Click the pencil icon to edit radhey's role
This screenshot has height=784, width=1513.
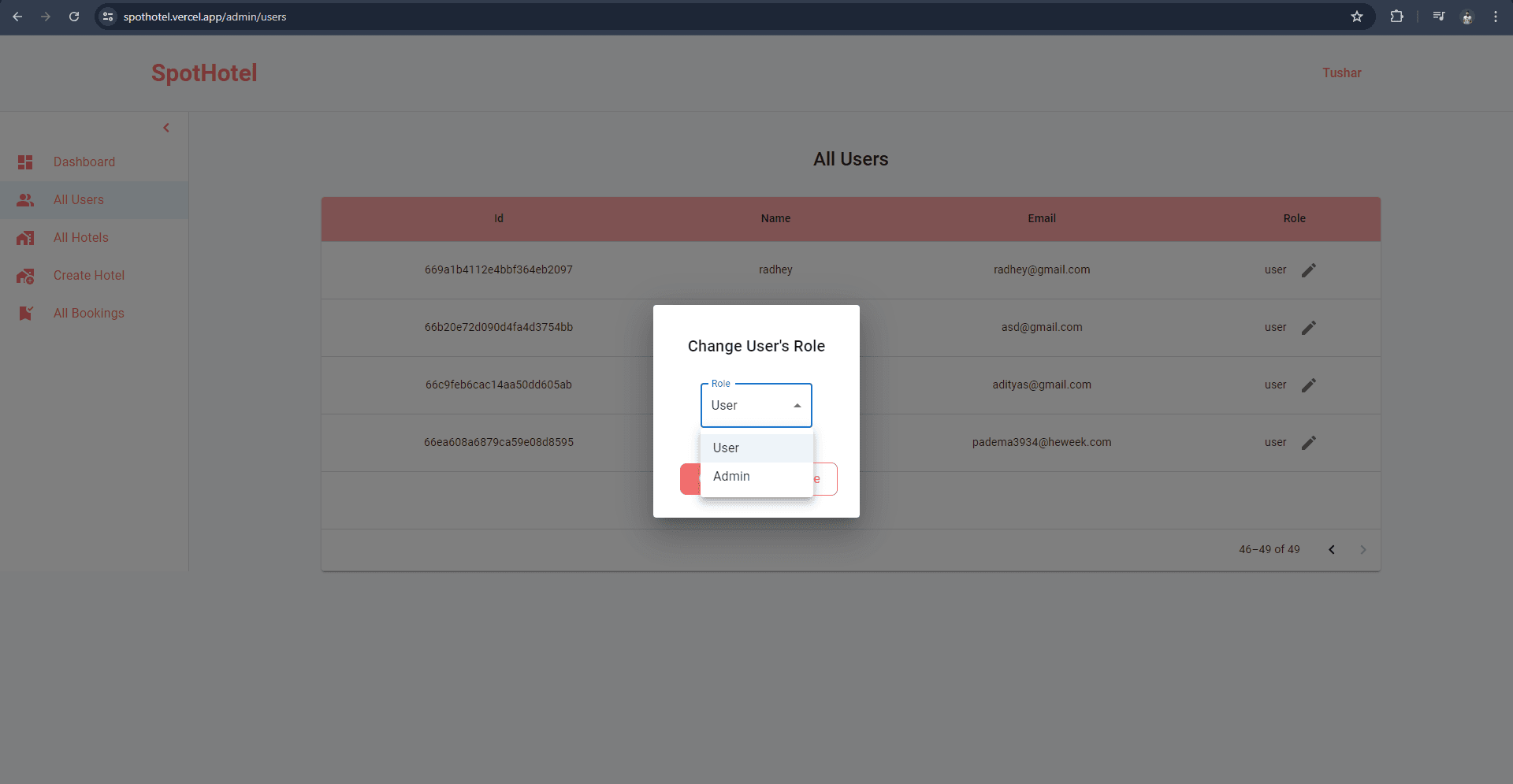pyautogui.click(x=1309, y=269)
